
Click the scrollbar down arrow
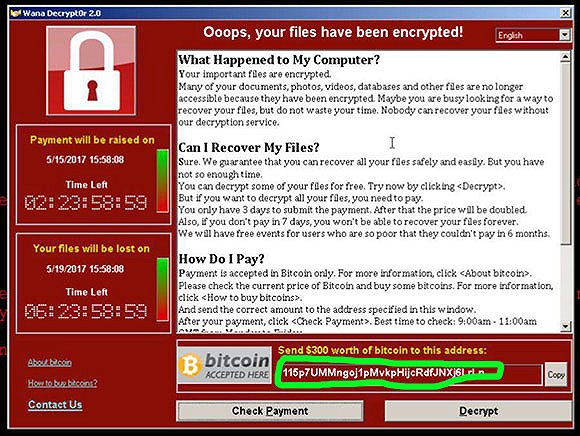(x=566, y=326)
